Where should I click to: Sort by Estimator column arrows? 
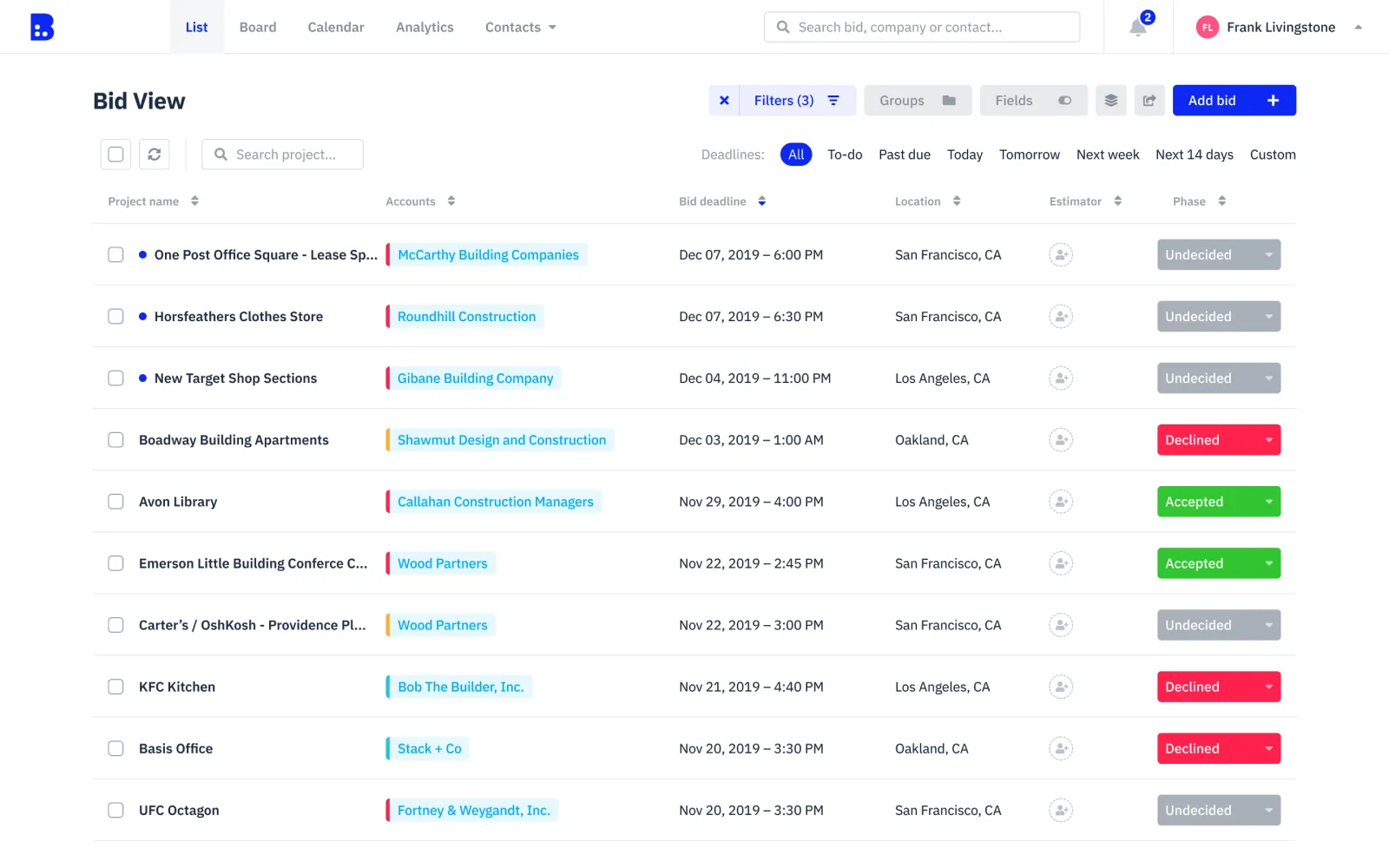1118,201
